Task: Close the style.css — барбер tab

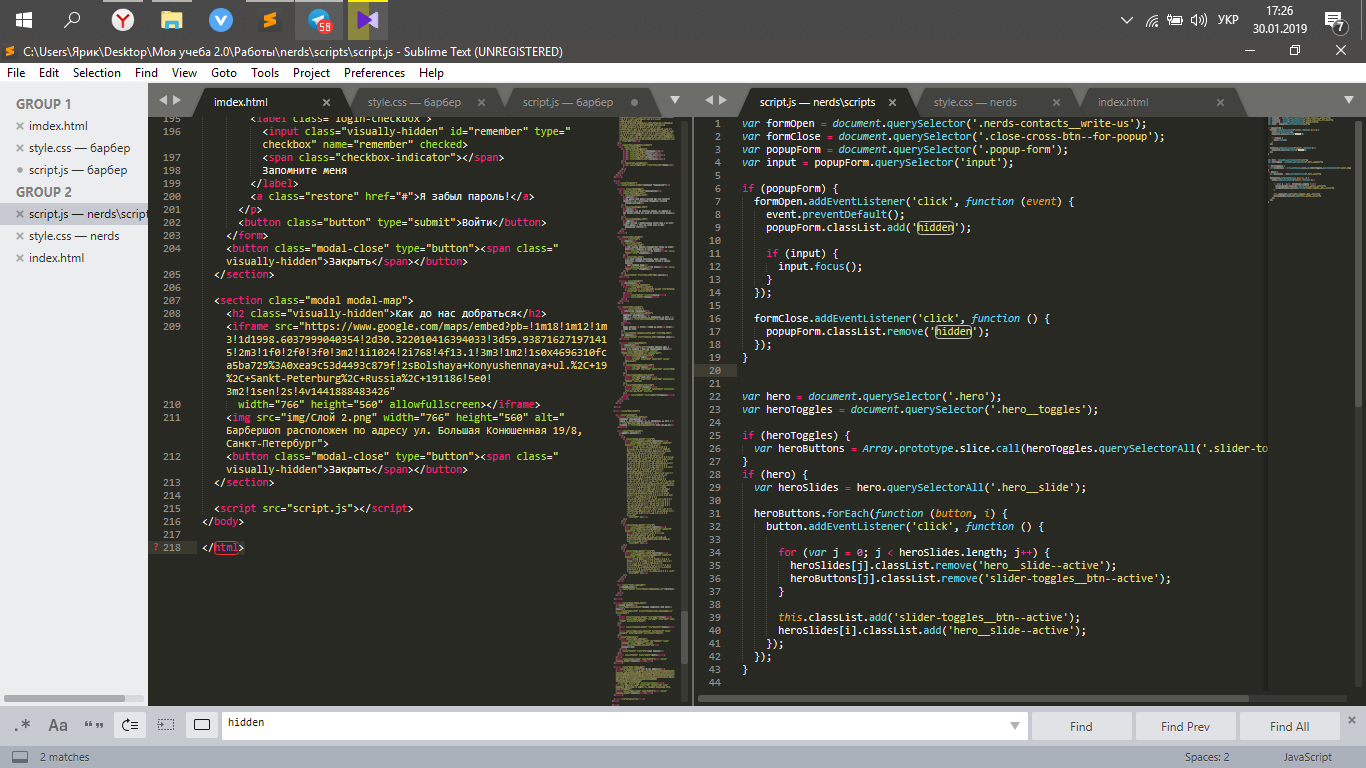Action: point(481,102)
